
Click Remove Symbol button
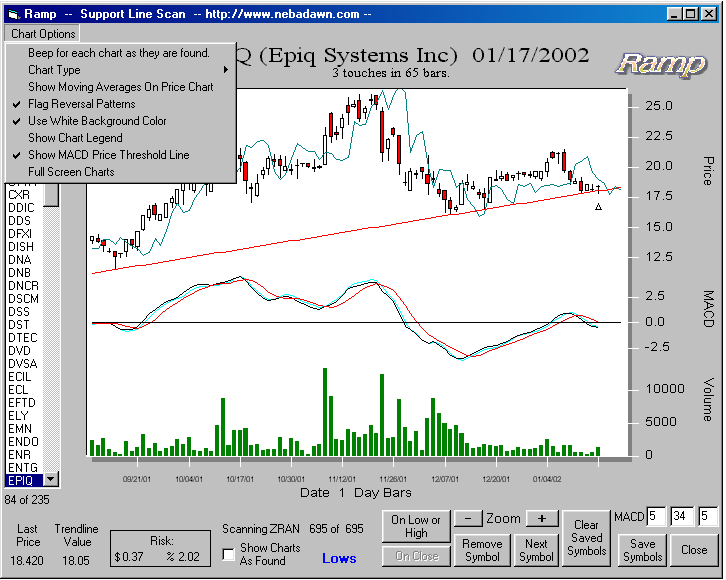point(482,550)
